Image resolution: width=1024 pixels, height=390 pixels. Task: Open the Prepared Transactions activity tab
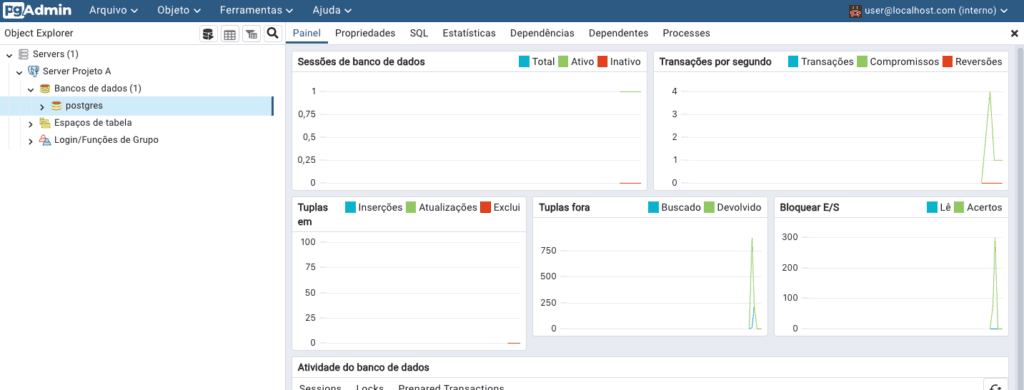coord(451,387)
